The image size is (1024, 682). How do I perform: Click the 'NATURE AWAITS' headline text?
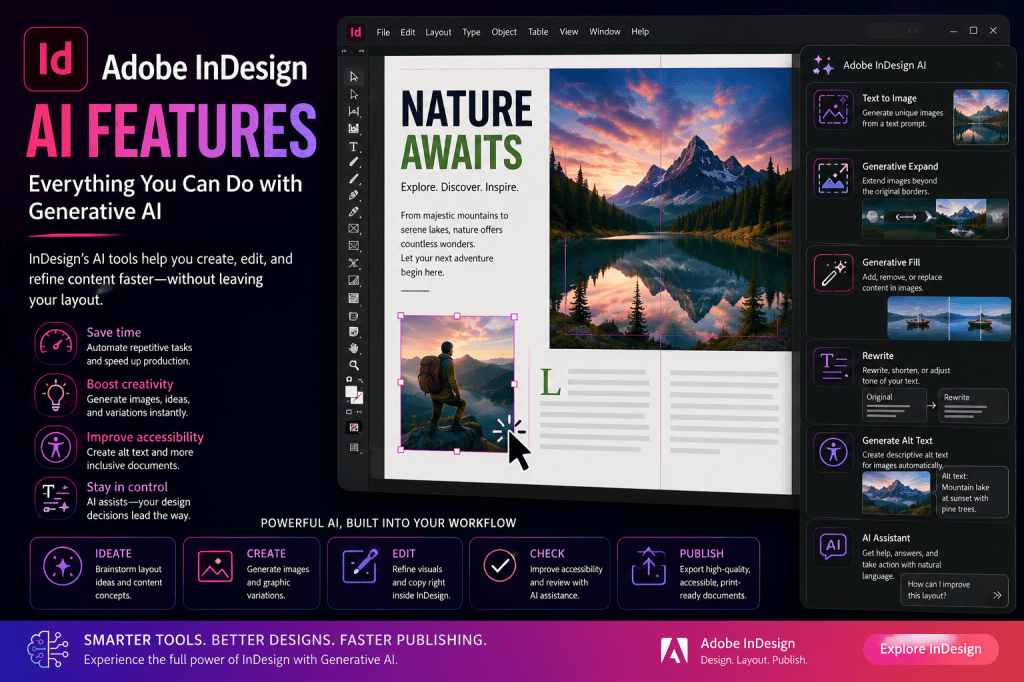pyautogui.click(x=466, y=130)
